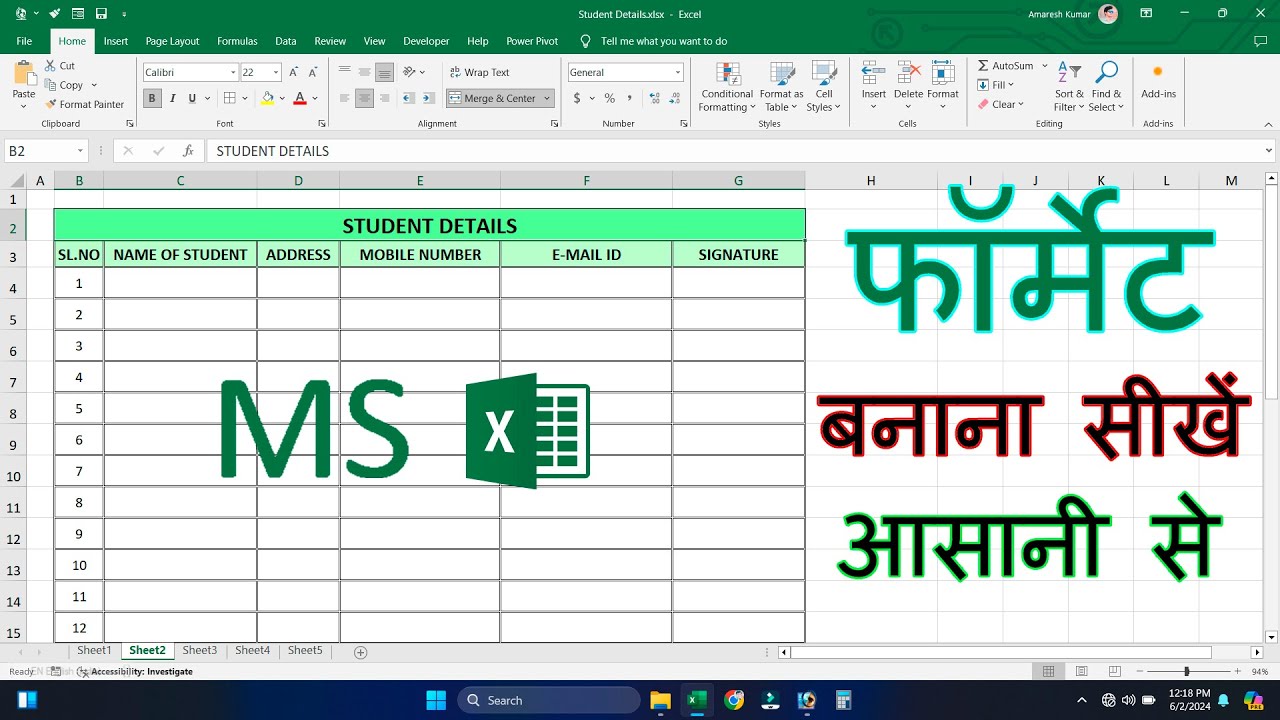Apply Comma Style format
Screen dimensions: 1280x720
click(x=629, y=98)
